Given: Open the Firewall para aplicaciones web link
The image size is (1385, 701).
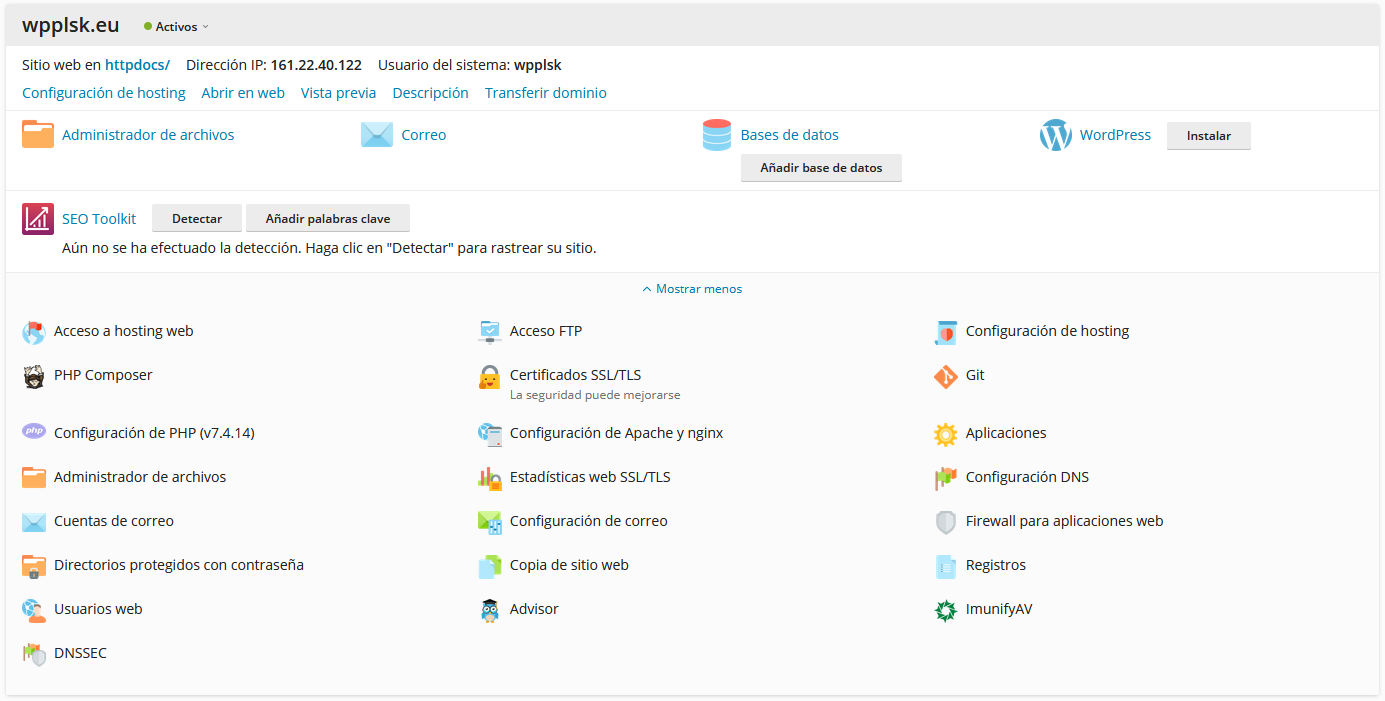Looking at the screenshot, I should [1065, 521].
